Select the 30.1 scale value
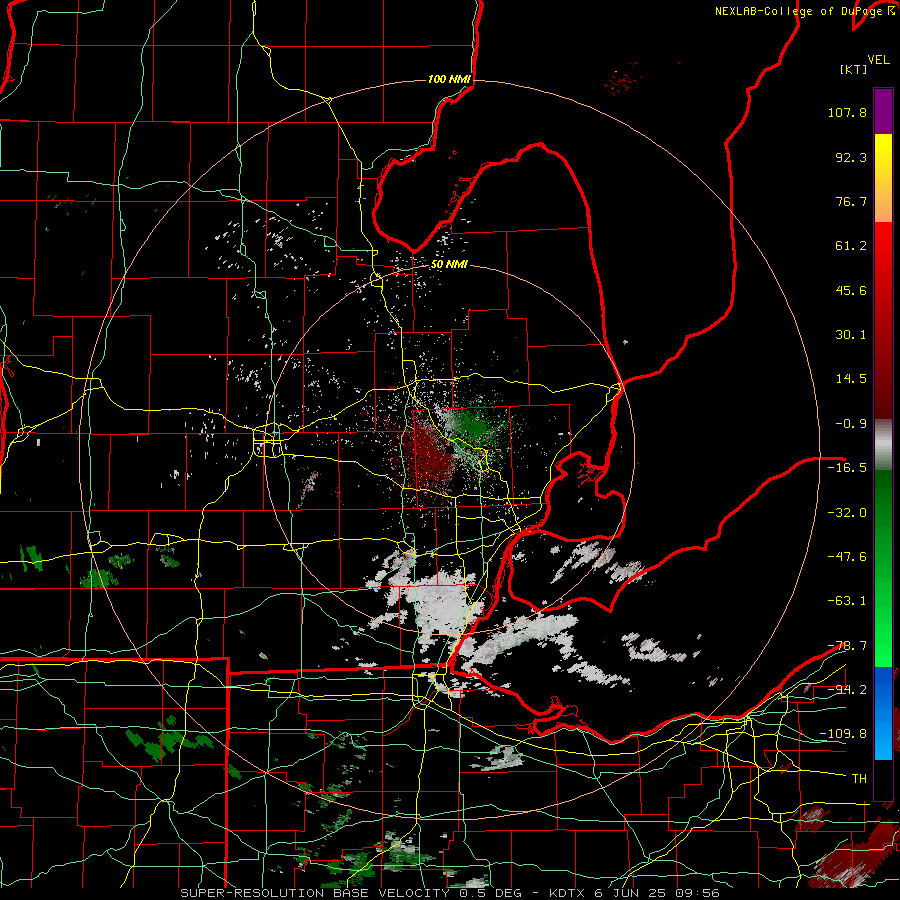This screenshot has height=900, width=900. pyautogui.click(x=851, y=335)
